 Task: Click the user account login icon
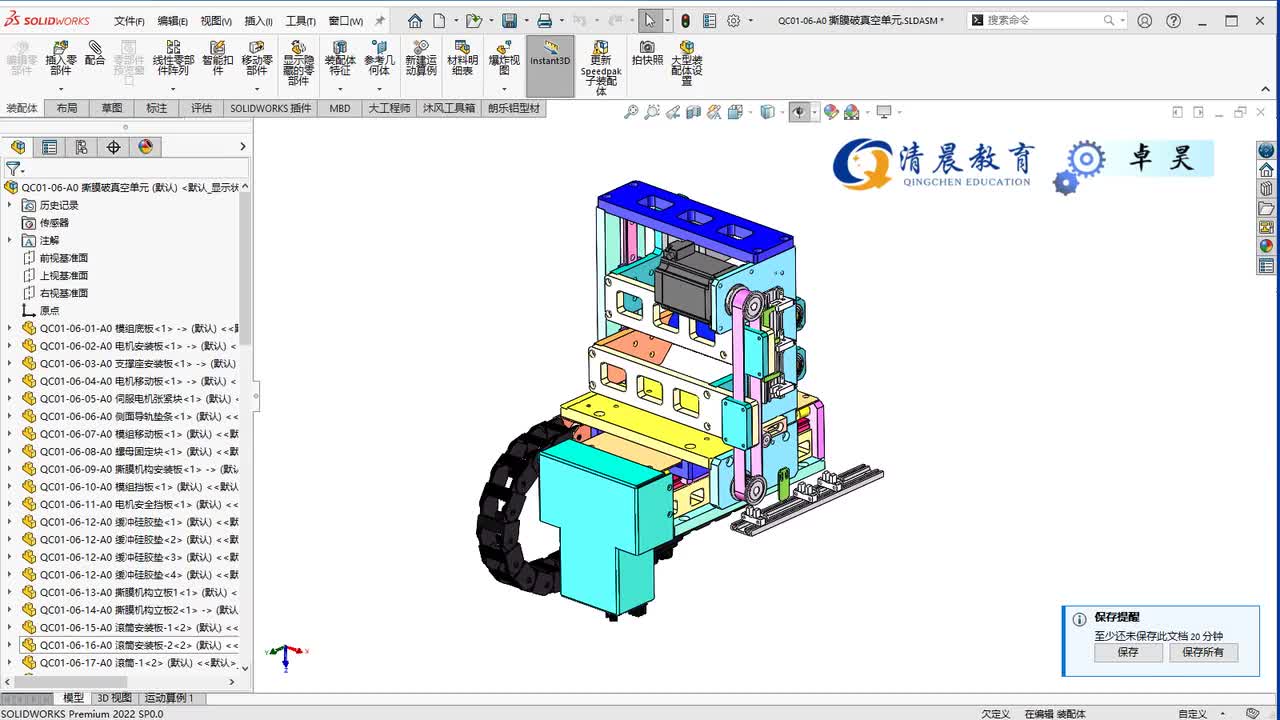[x=1145, y=20]
